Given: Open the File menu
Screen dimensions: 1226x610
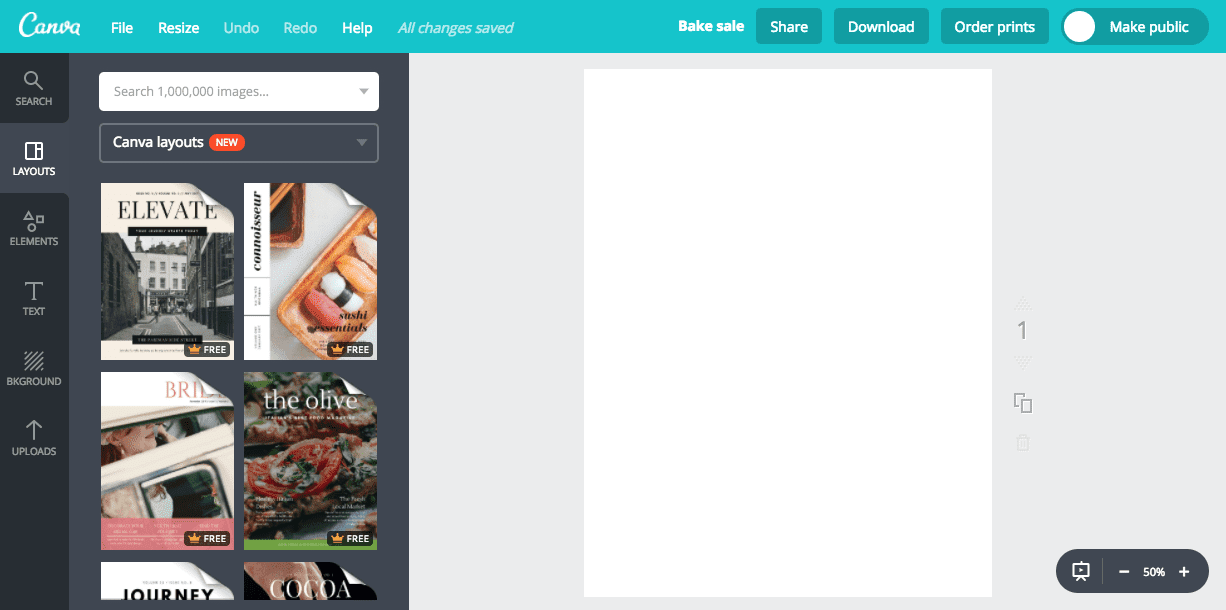Looking at the screenshot, I should 121,27.
